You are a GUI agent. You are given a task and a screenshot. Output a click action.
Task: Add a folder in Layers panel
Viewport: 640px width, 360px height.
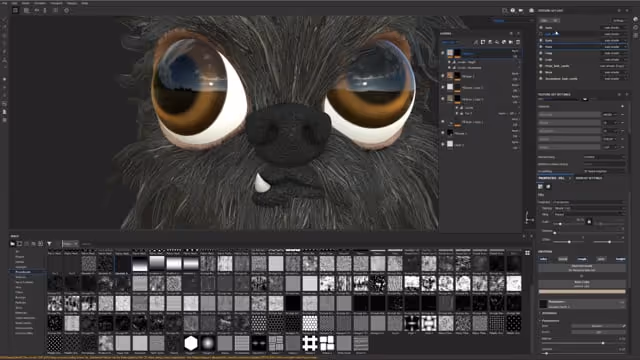pos(511,42)
